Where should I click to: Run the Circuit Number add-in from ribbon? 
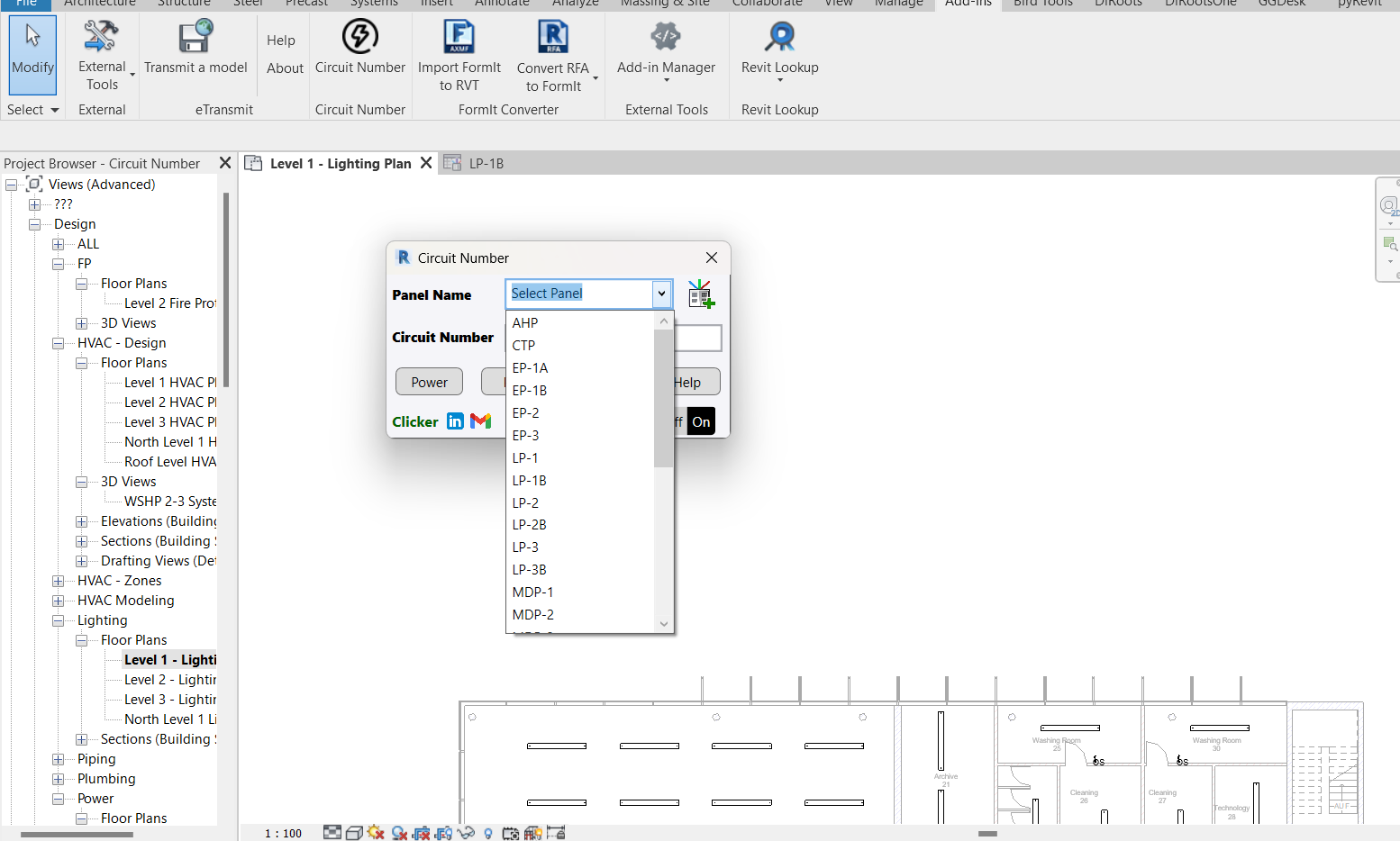click(360, 49)
